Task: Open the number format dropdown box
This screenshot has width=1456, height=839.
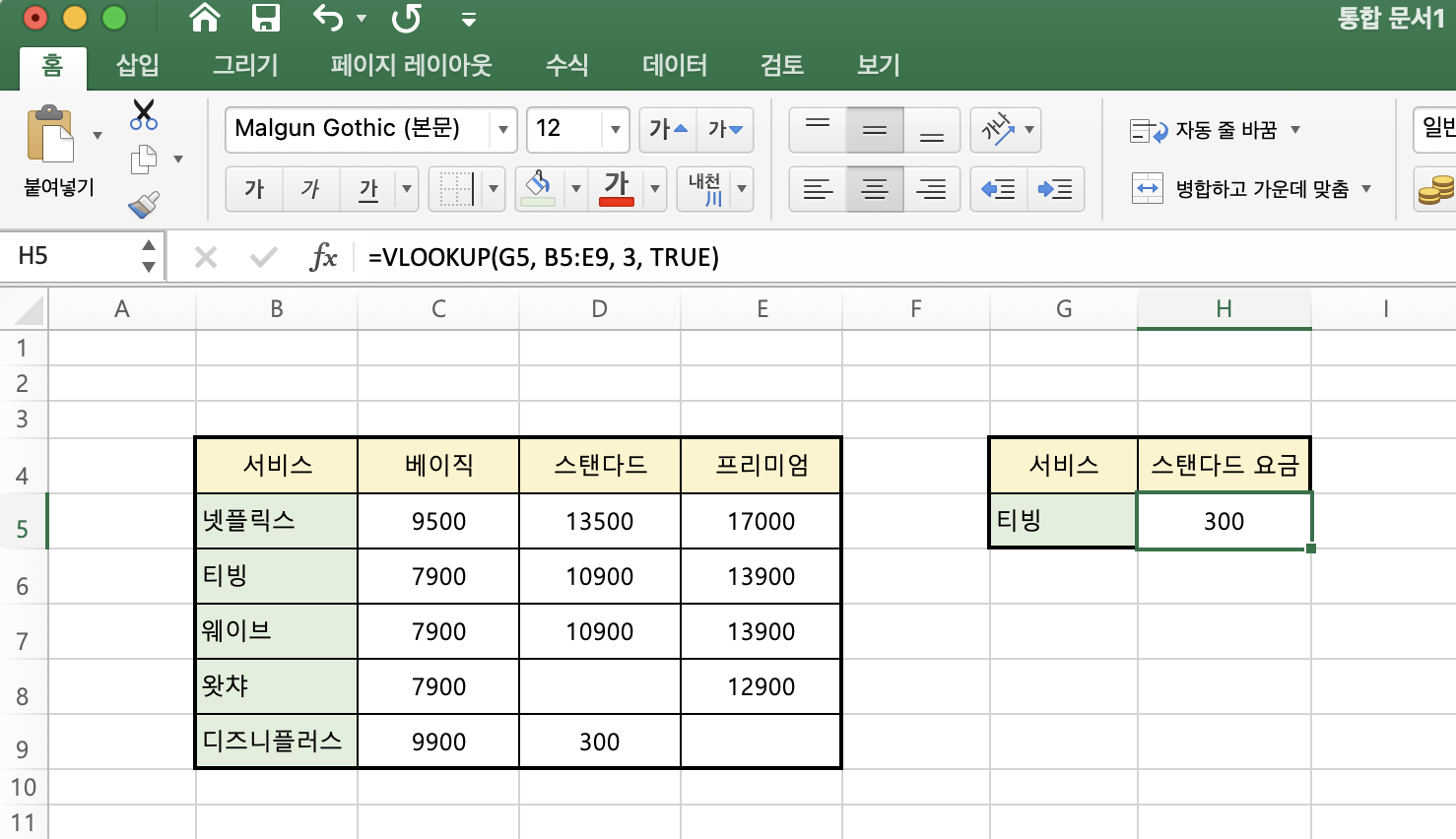Action: tap(1435, 129)
